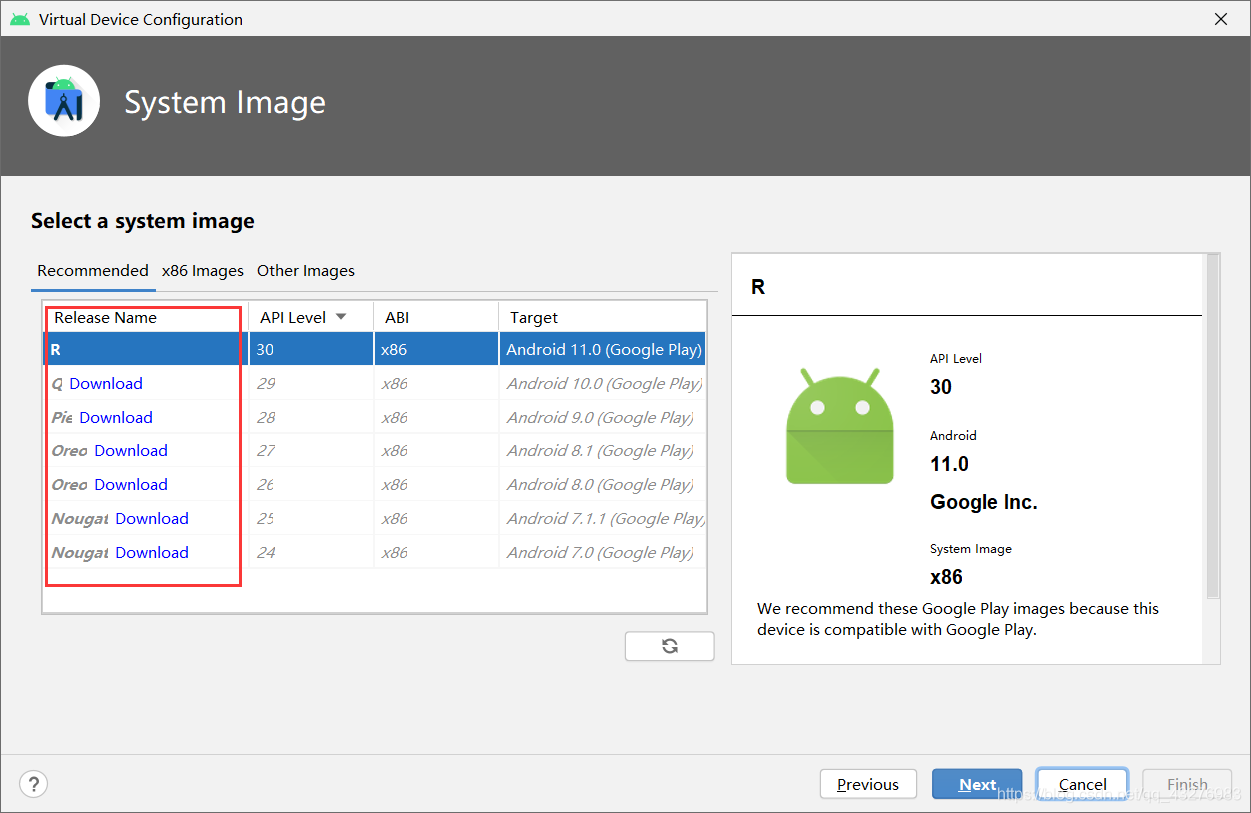
Task: Click the Android icon in title bar
Action: click(20, 19)
